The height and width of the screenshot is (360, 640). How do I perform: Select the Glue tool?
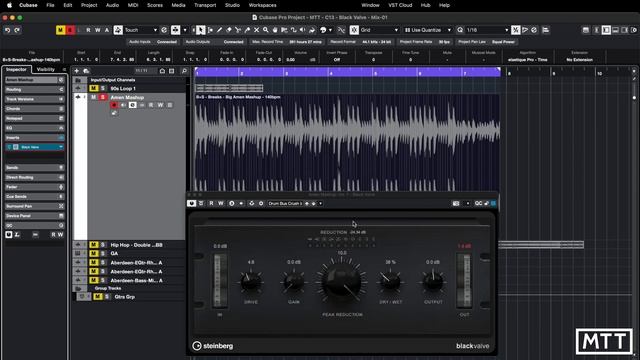pos(247,30)
